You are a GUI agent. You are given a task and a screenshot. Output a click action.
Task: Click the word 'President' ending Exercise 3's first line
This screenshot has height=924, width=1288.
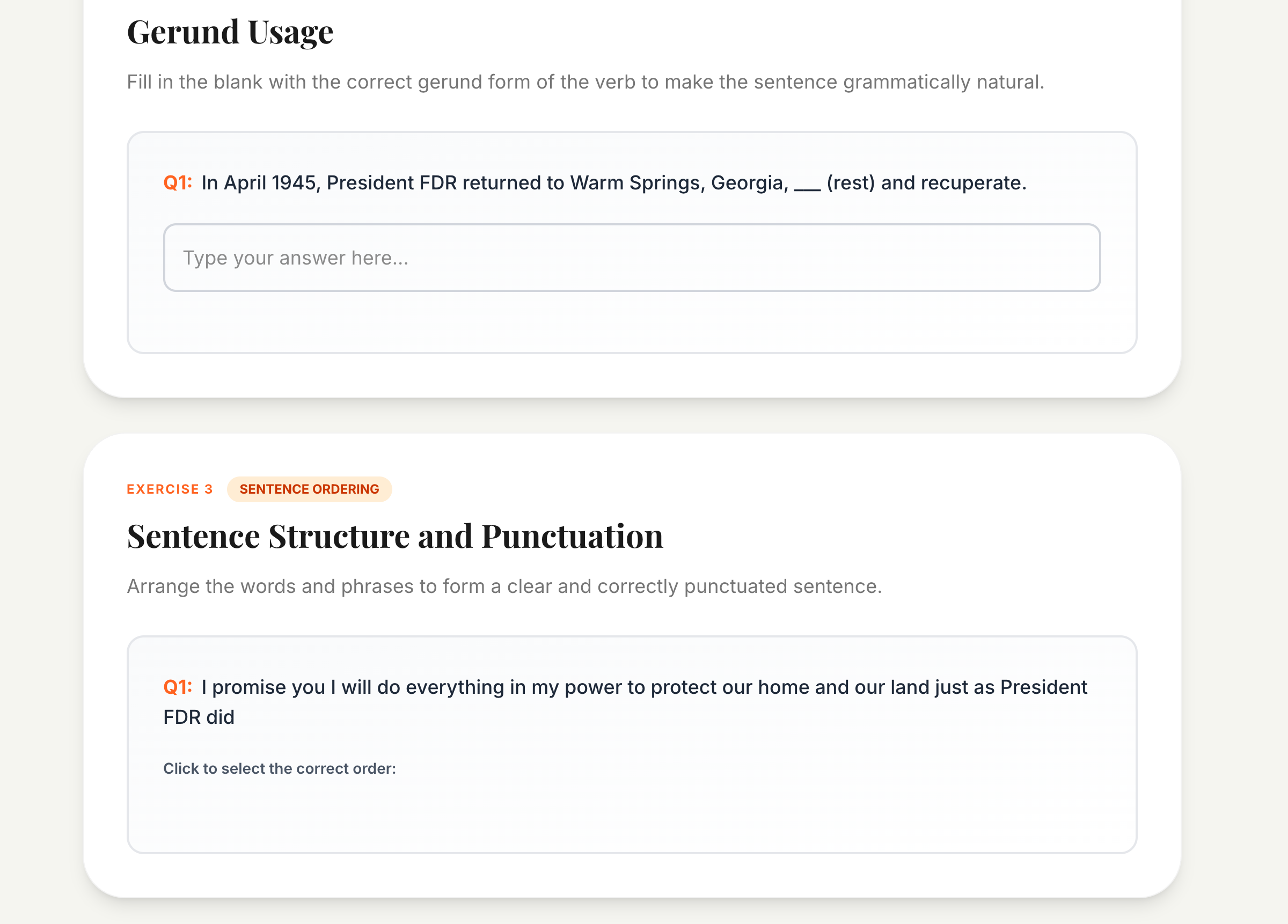pyautogui.click(x=1043, y=687)
